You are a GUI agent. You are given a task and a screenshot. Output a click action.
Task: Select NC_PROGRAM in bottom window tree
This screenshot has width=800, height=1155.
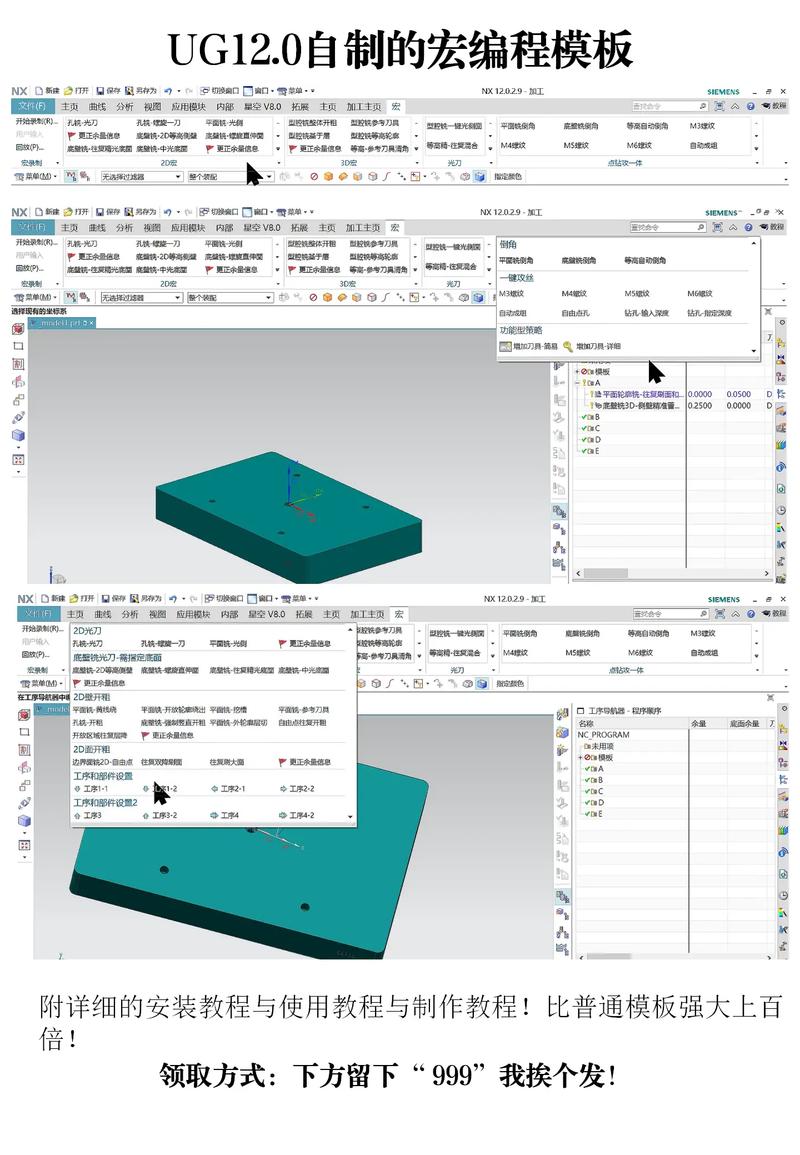click(604, 735)
